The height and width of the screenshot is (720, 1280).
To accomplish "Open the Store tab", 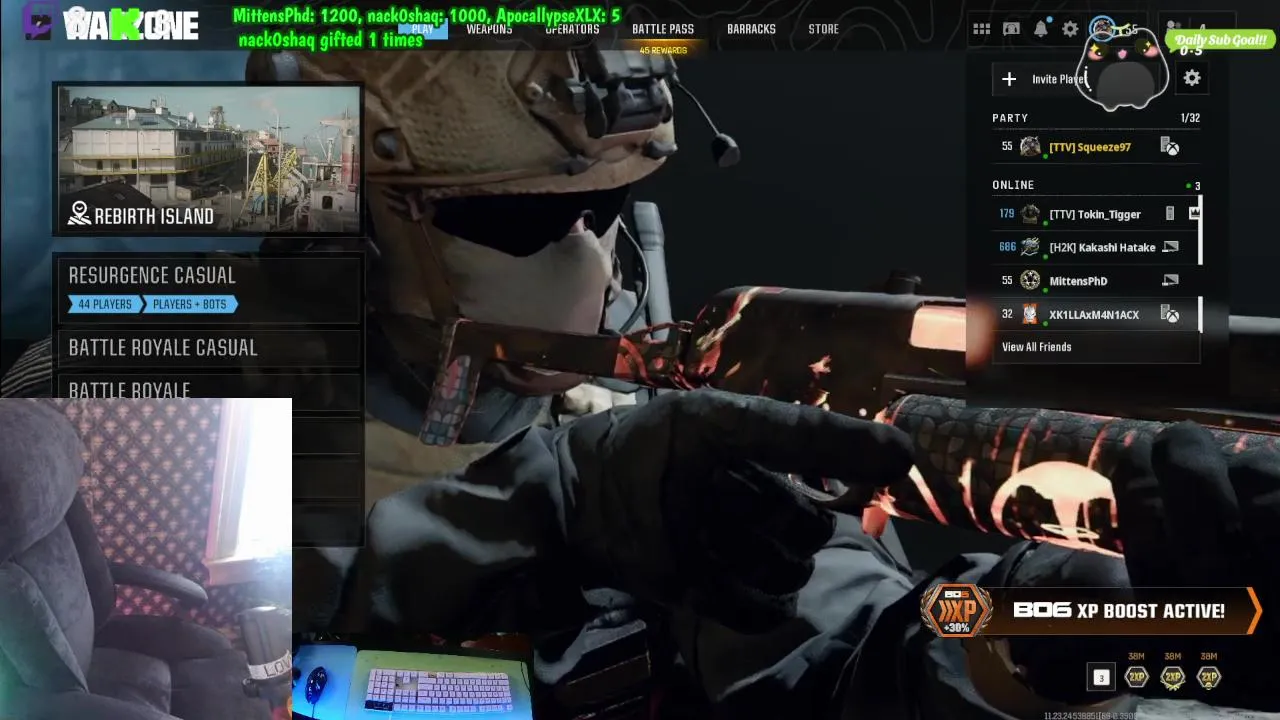I will [823, 29].
